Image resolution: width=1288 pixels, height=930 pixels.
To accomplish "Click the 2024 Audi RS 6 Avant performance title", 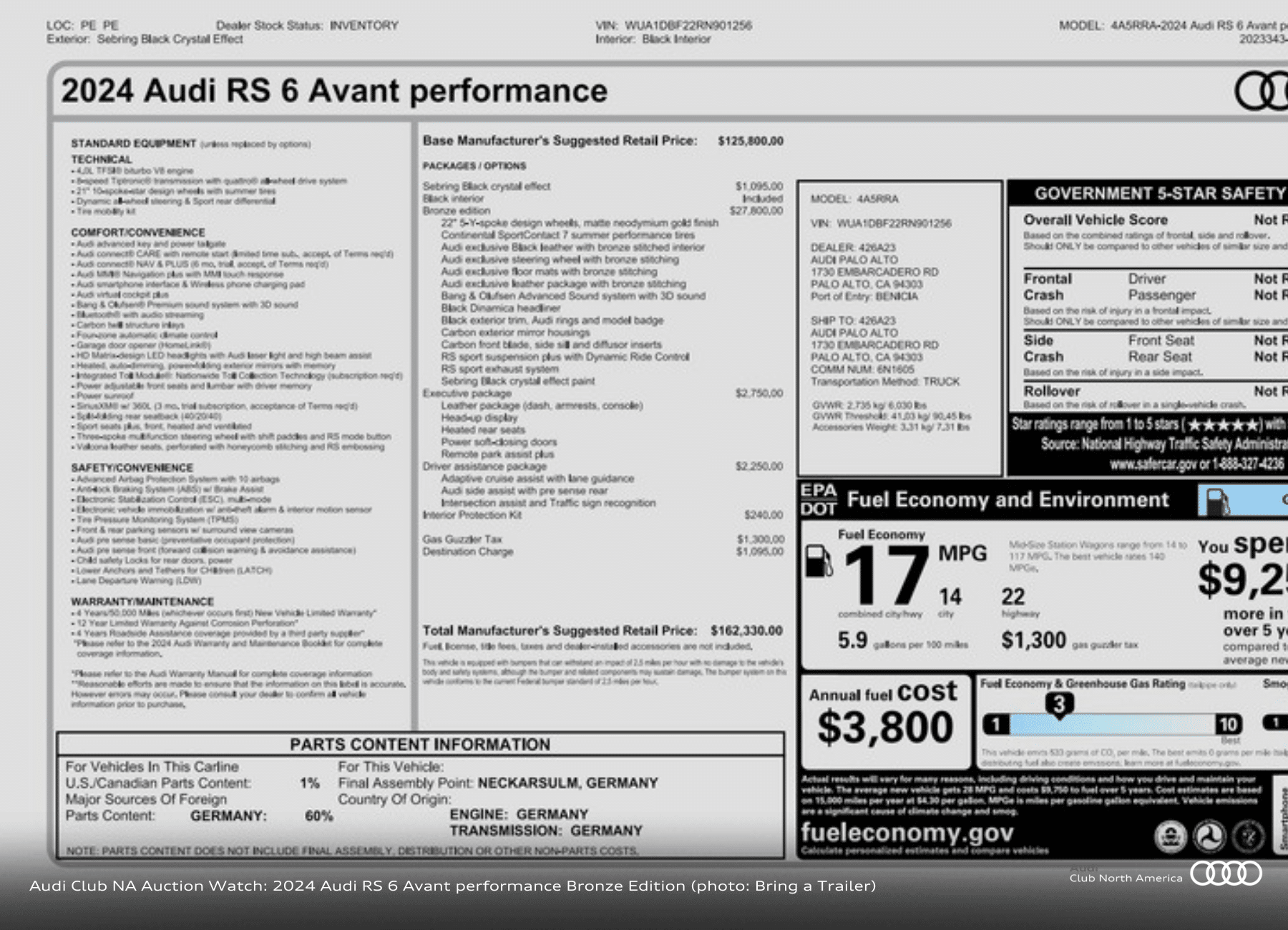I will click(334, 92).
